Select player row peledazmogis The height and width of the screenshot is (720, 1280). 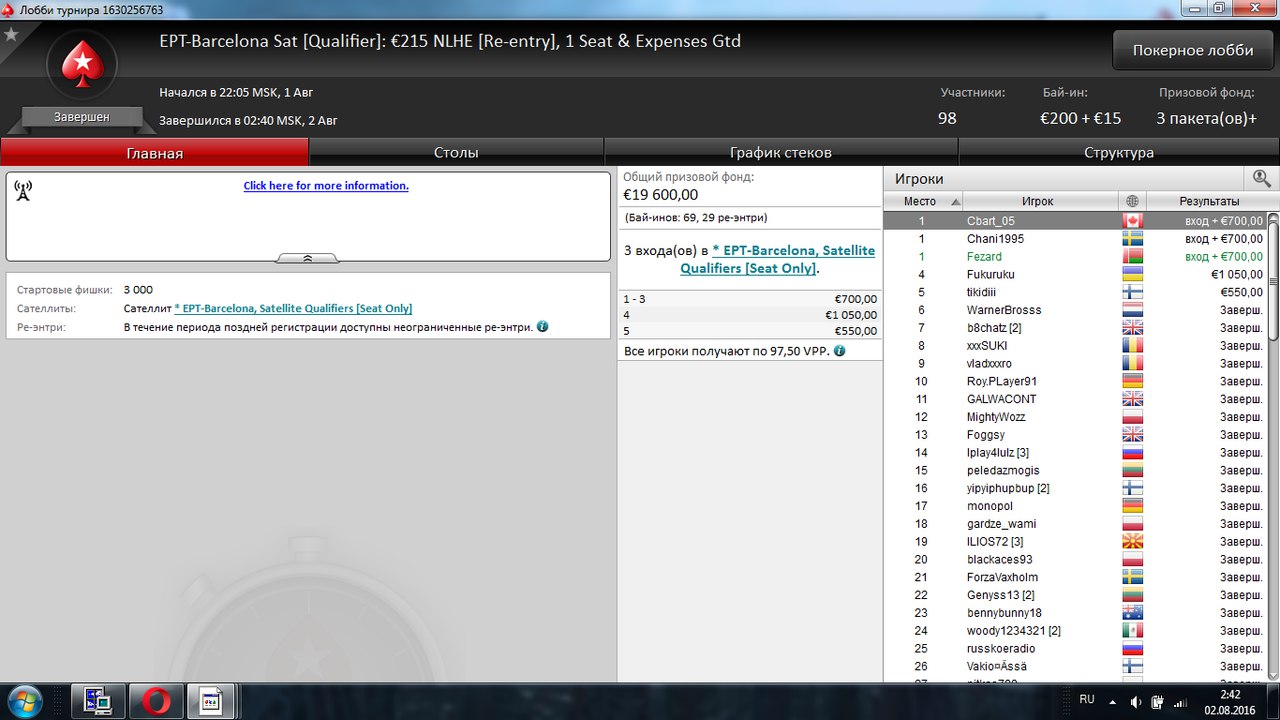tap(1075, 470)
